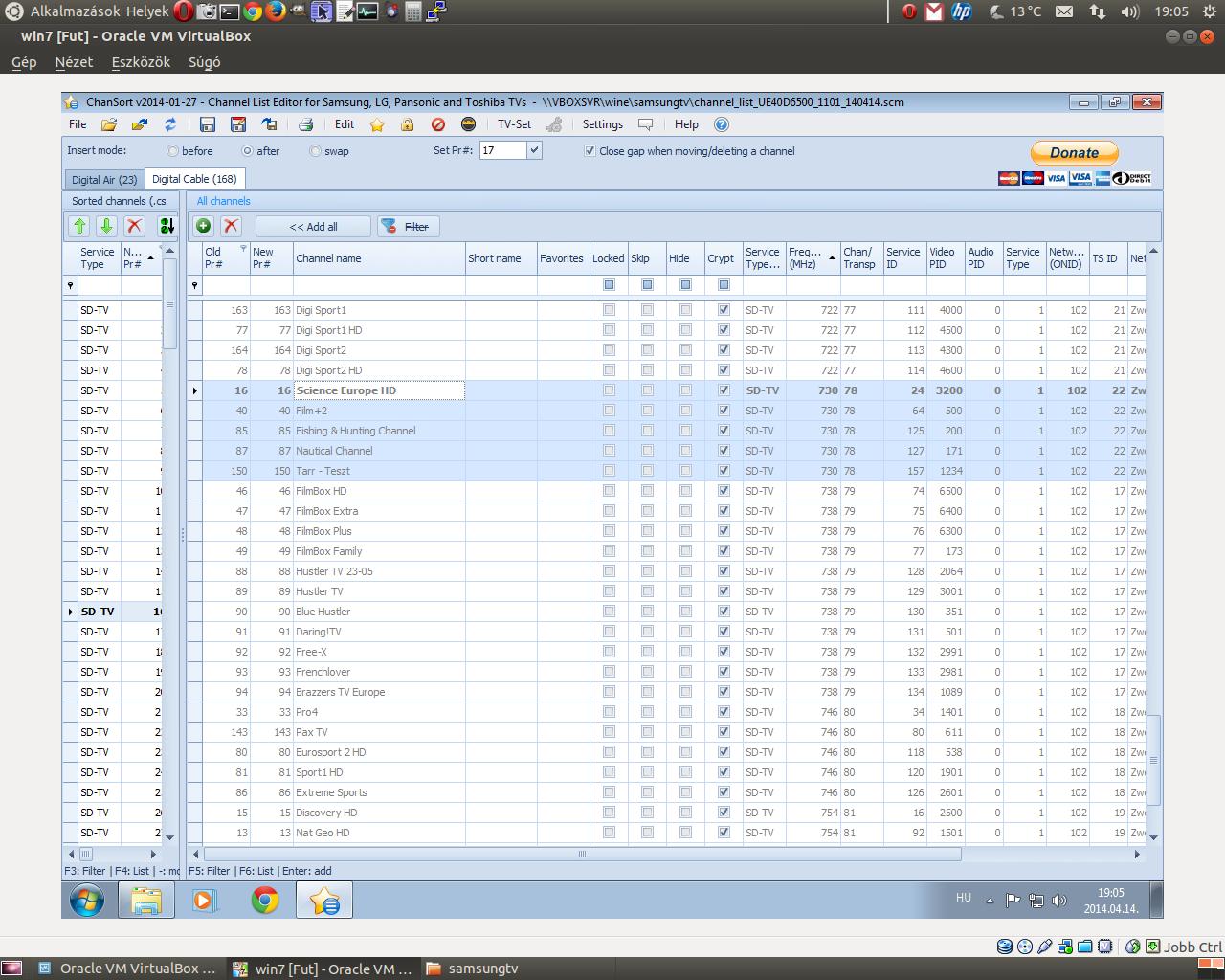Screen dimensions: 1225x980
Task: Open the TV-Set menu
Action: tap(514, 124)
